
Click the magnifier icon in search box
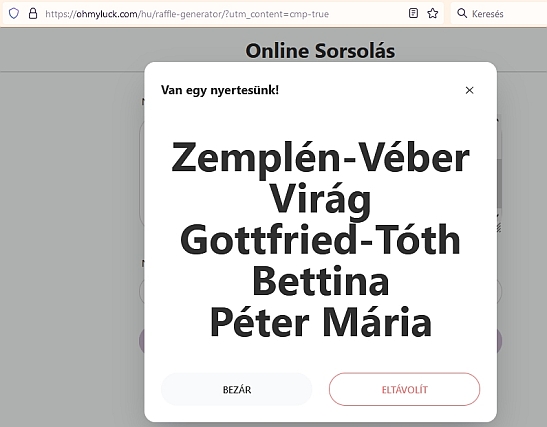pyautogui.click(x=462, y=14)
